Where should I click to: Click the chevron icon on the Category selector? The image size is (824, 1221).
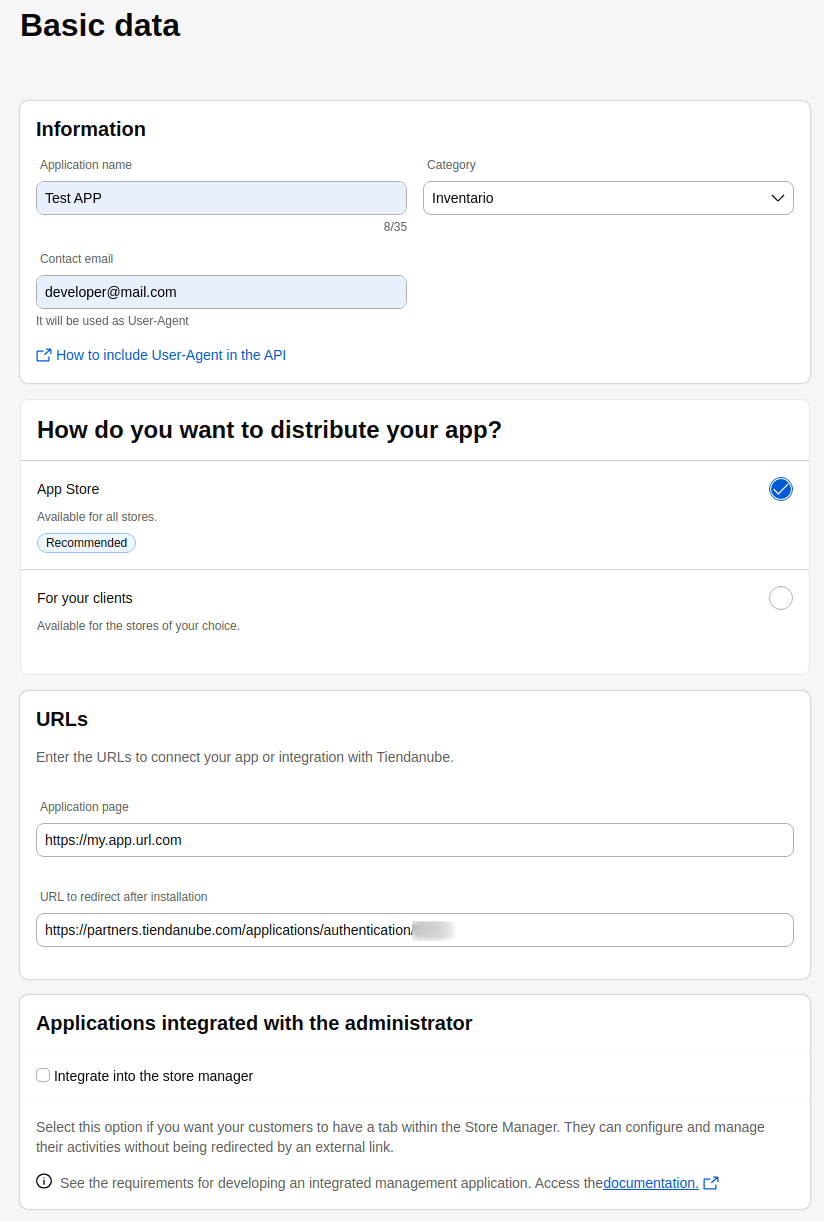(x=777, y=198)
